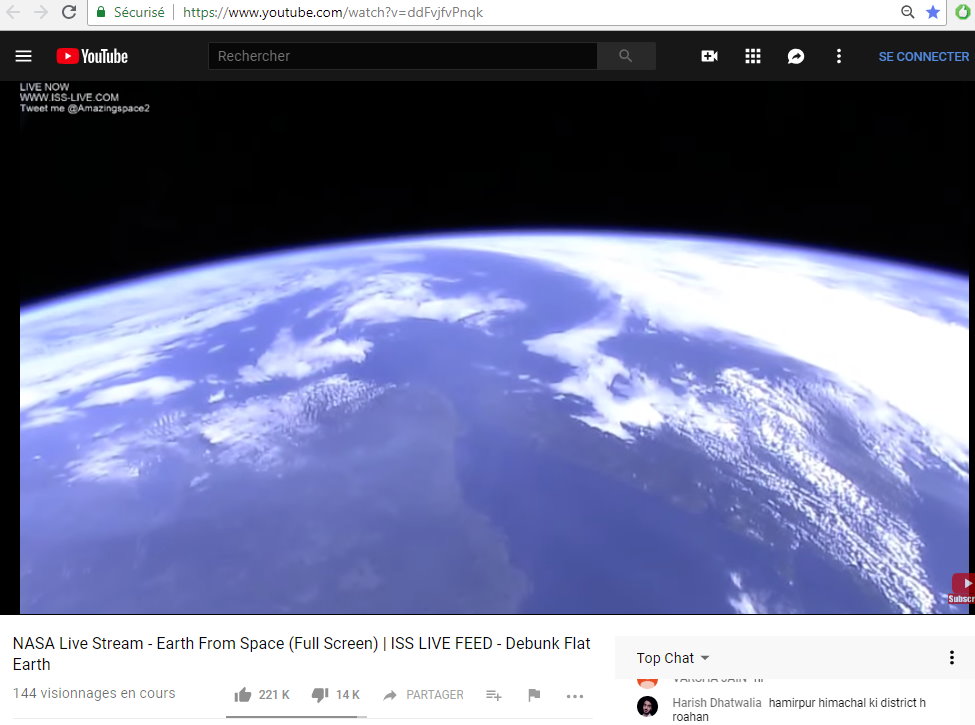
Task: Open the messages share bubble icon
Action: click(796, 57)
